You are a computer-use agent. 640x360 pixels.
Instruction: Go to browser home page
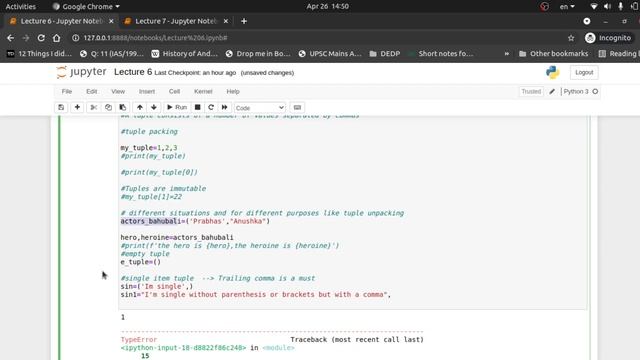point(56,38)
